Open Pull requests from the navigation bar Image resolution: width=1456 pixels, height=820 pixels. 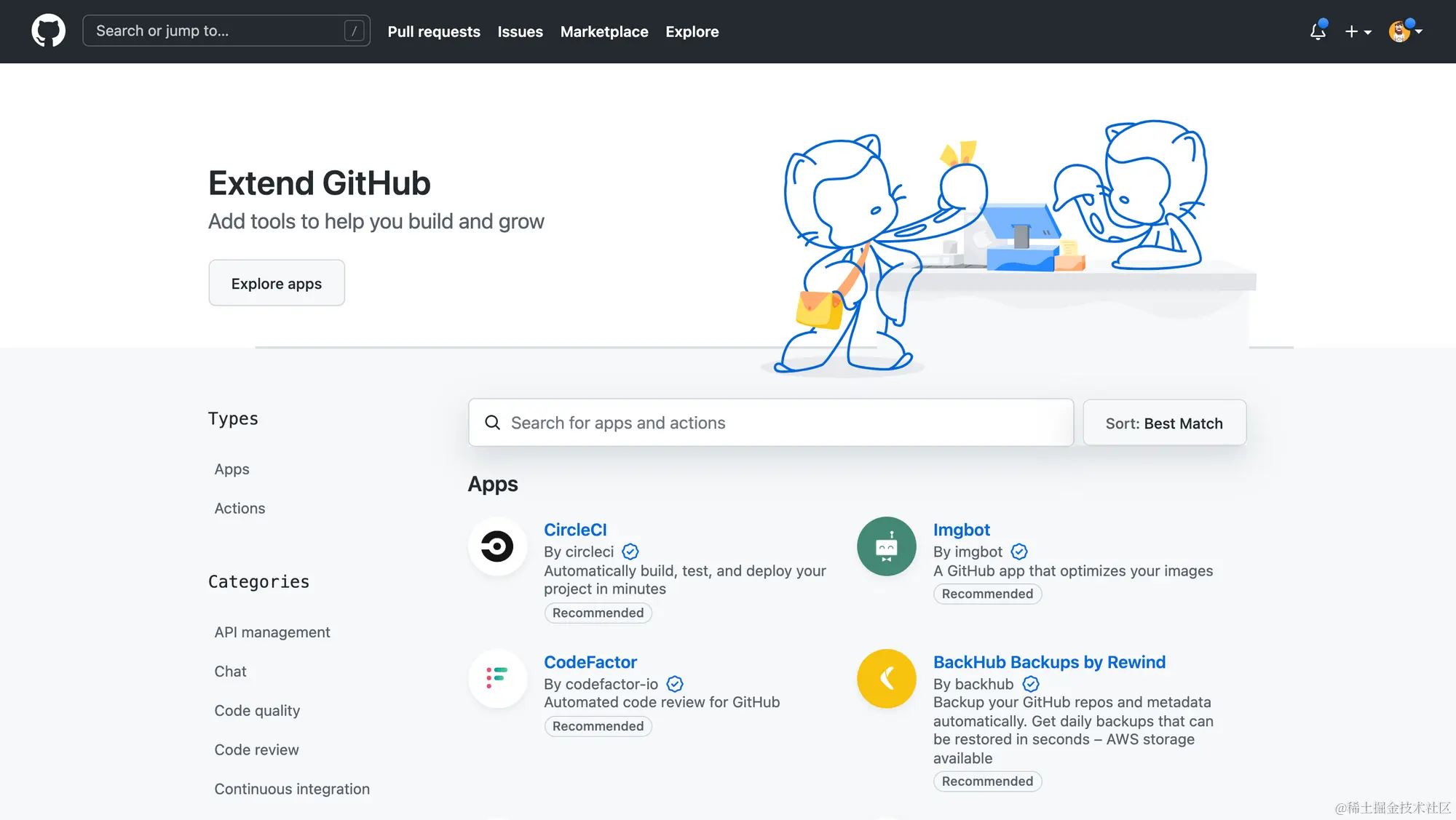pyautogui.click(x=434, y=31)
